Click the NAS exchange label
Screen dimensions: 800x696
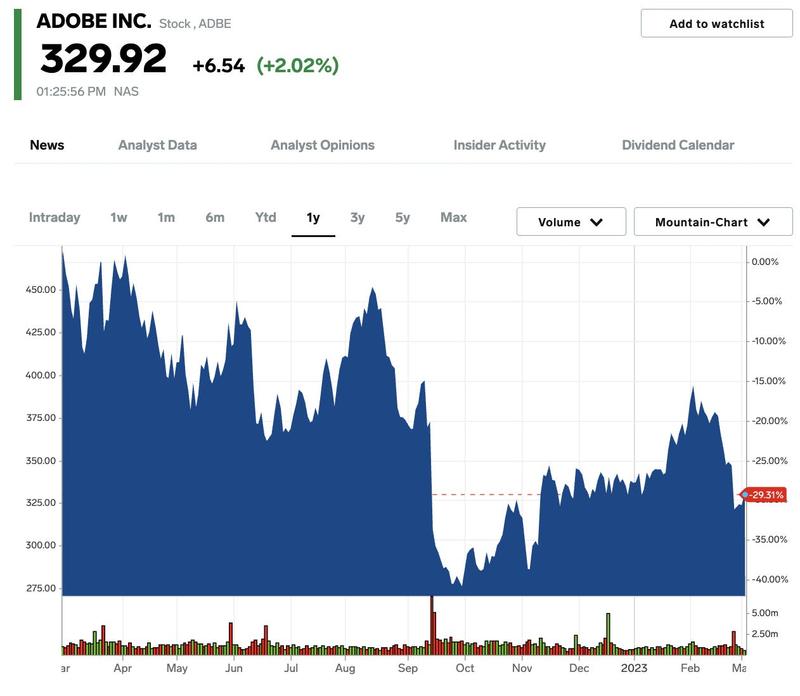[x=126, y=92]
